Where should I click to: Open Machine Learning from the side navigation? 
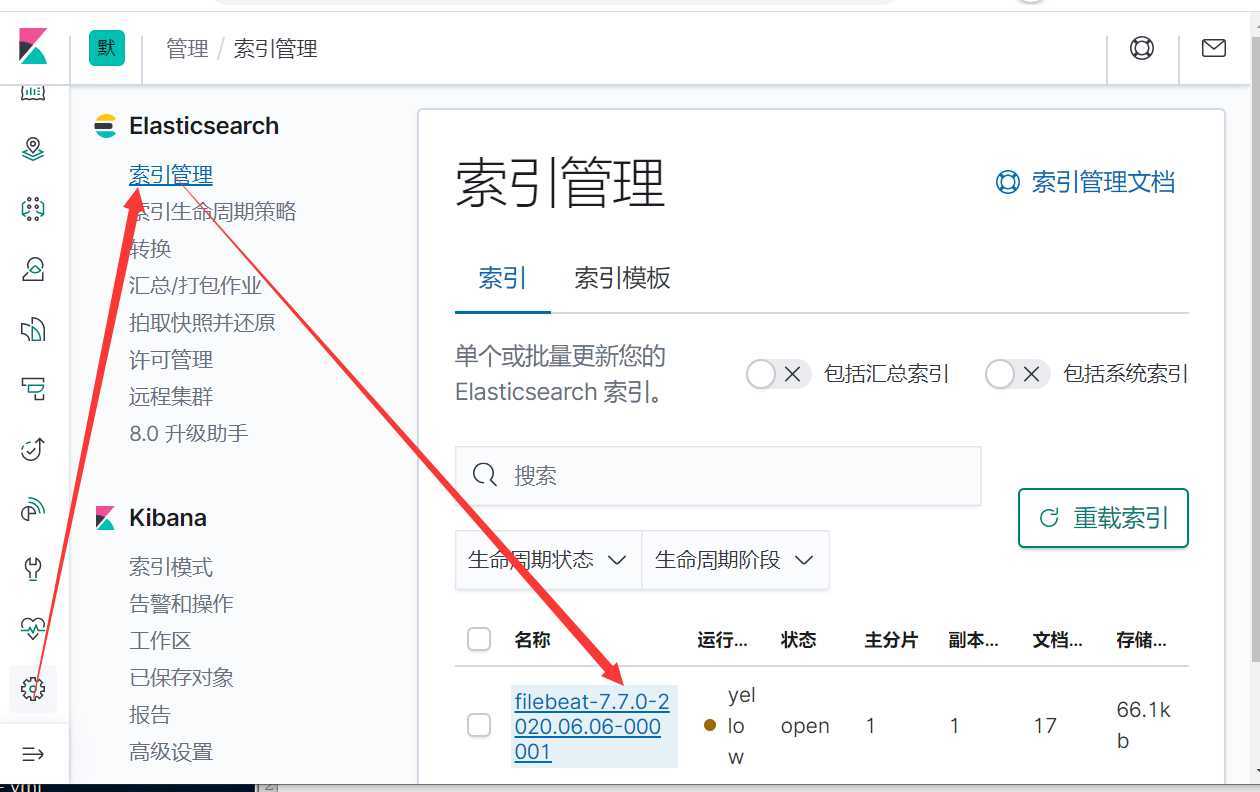pos(33,209)
